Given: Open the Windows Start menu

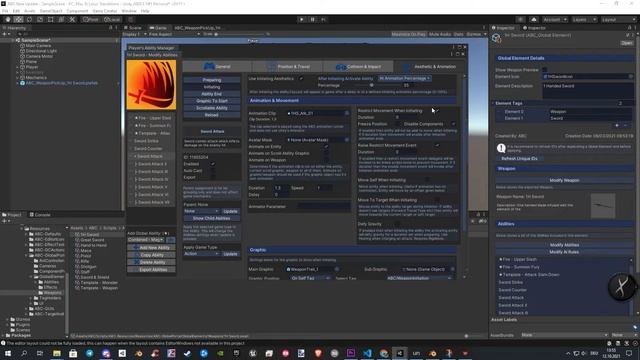Looking at the screenshot, I should click(8, 353).
